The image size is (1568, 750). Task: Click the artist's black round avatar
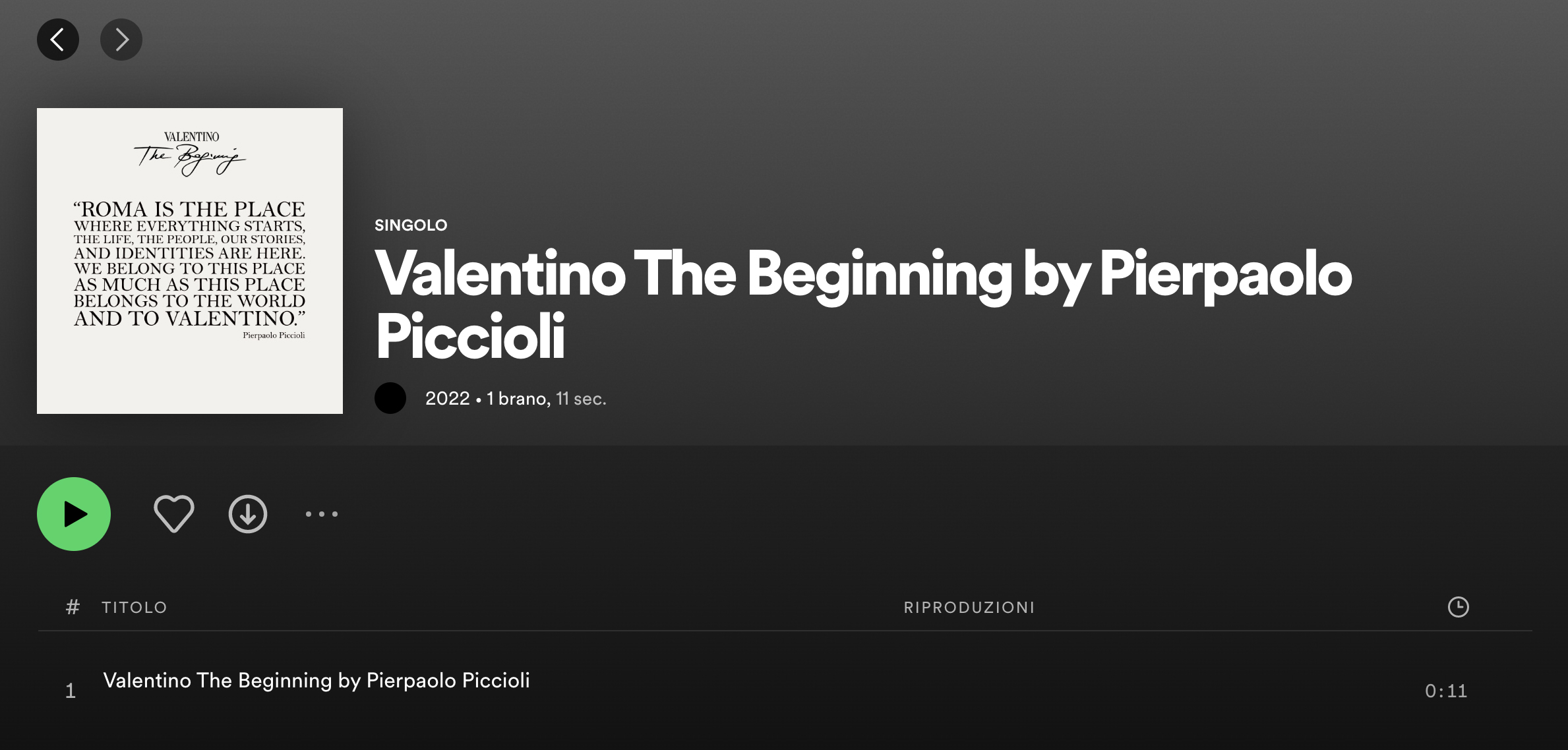point(390,398)
